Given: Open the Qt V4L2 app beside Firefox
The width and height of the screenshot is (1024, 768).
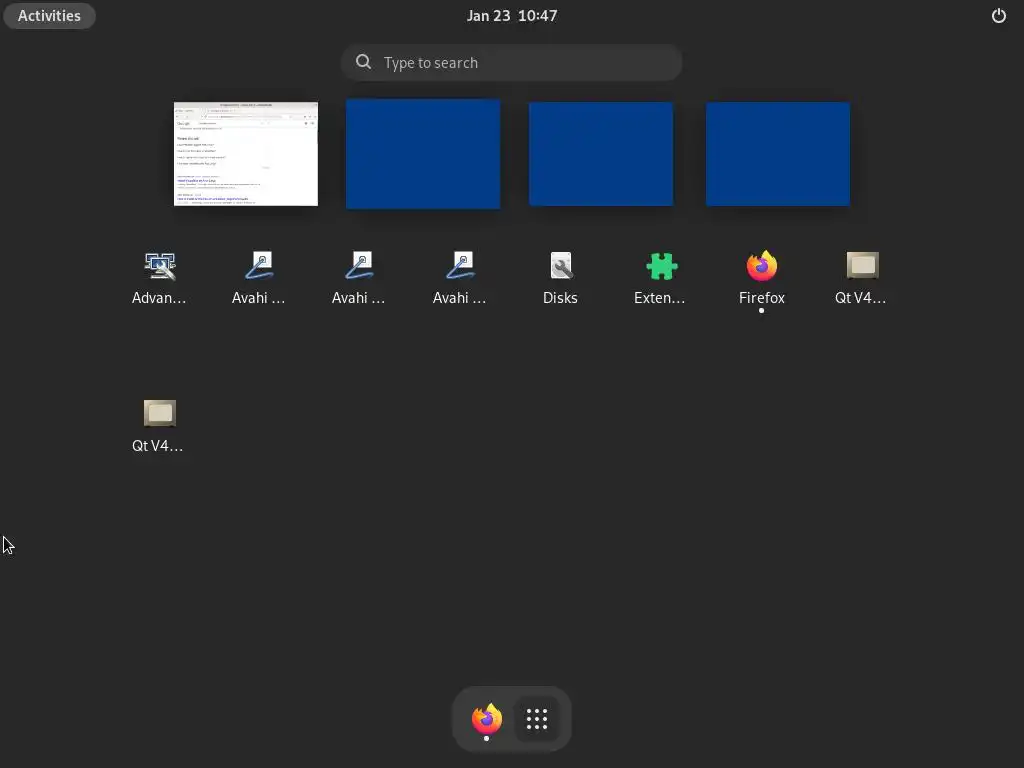Looking at the screenshot, I should click(x=862, y=278).
